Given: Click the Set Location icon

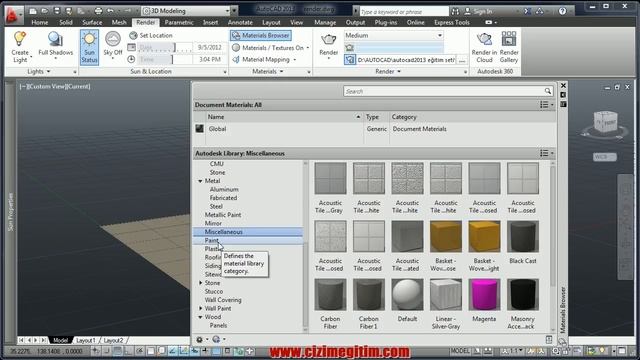Looking at the screenshot, I should point(133,36).
